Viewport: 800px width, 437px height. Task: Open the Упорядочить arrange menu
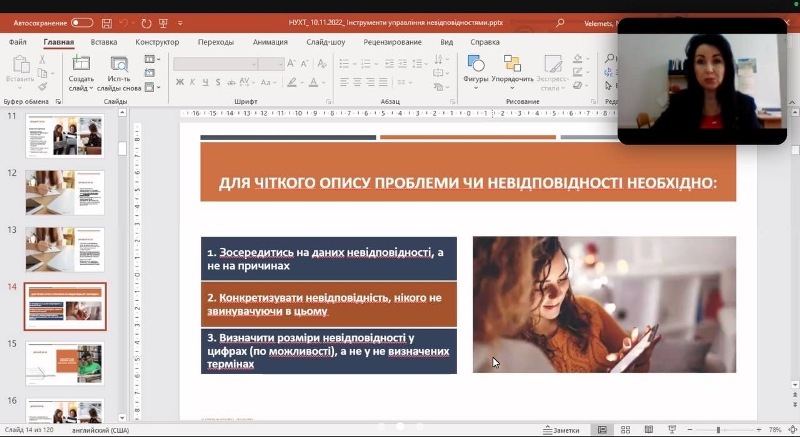pyautogui.click(x=512, y=72)
